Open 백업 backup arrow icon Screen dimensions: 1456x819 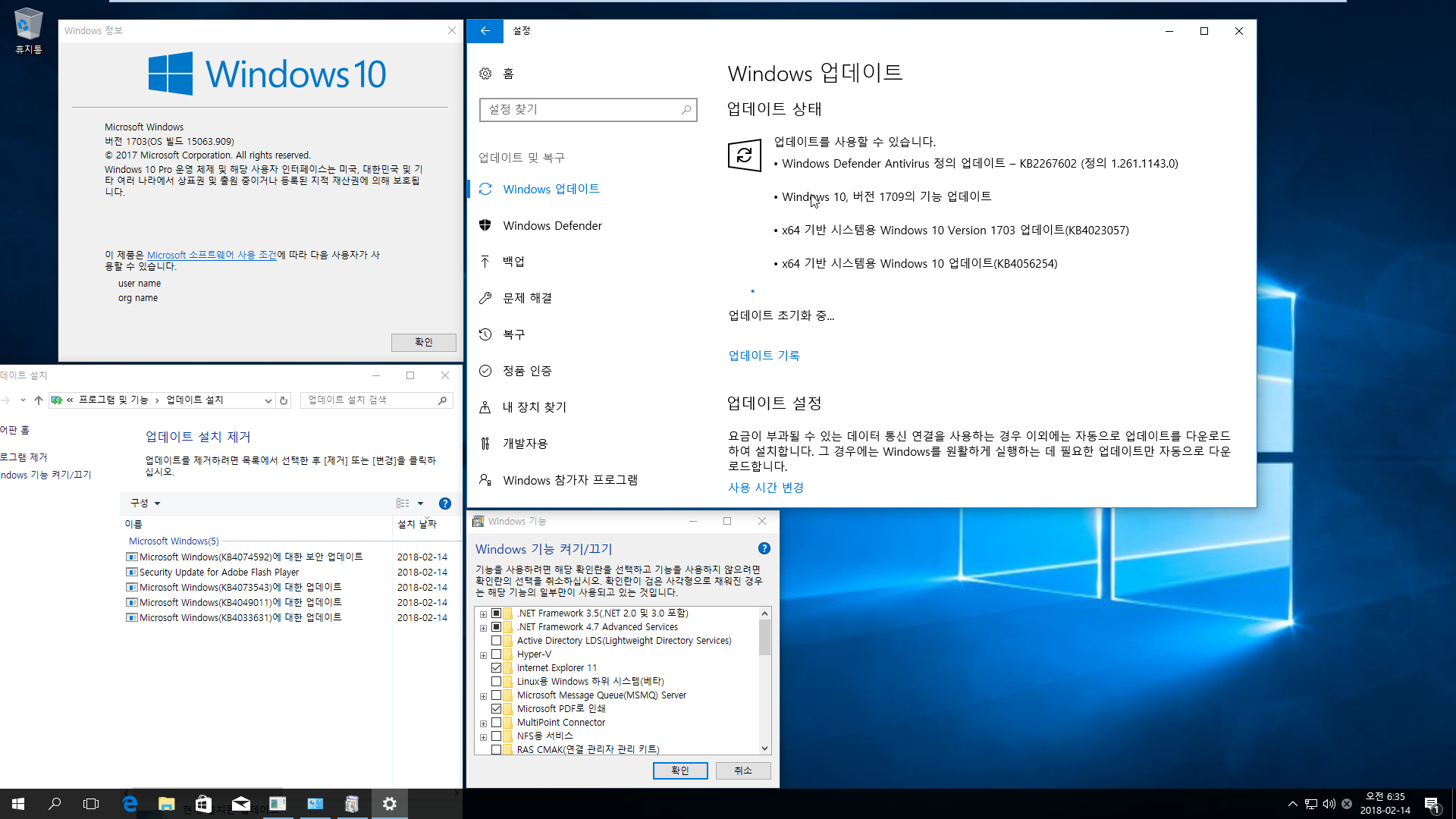pyautogui.click(x=485, y=262)
